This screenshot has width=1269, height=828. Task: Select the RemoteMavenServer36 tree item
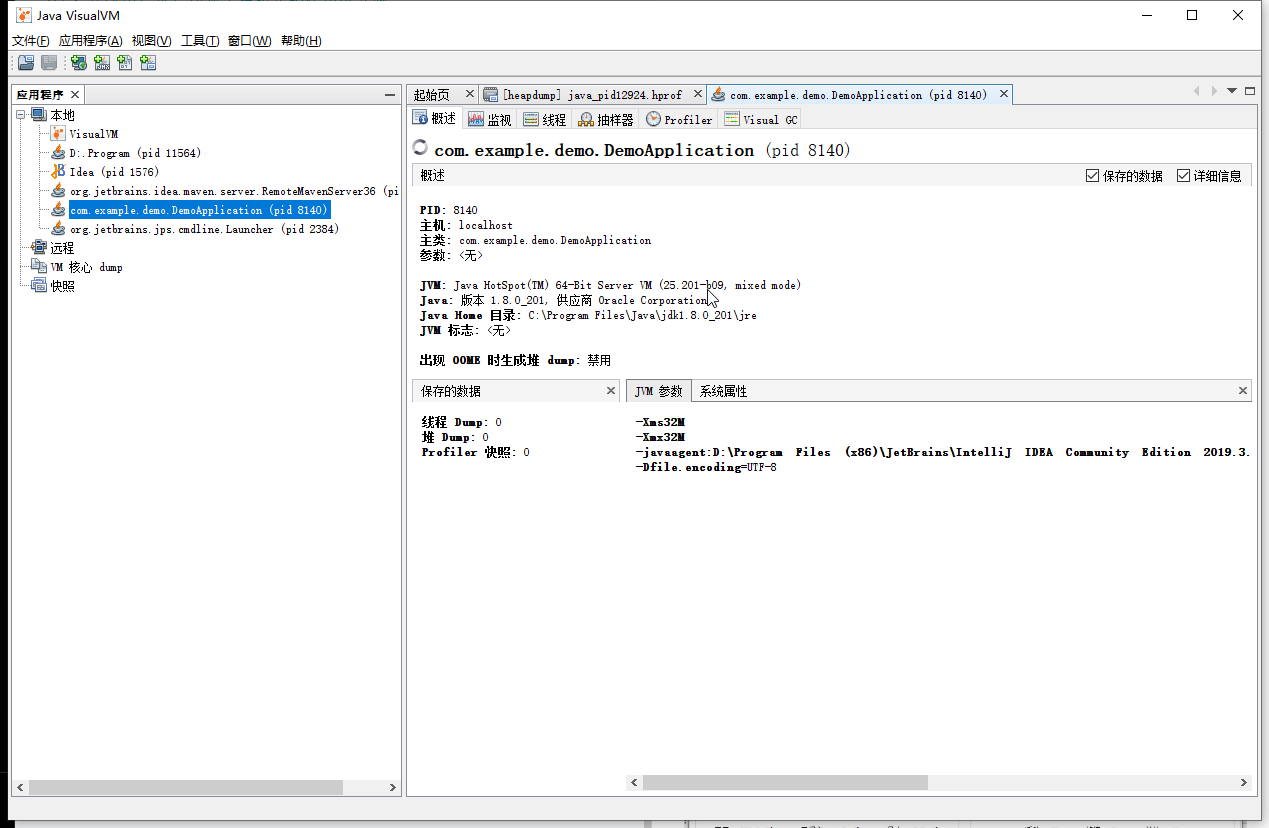click(234, 191)
